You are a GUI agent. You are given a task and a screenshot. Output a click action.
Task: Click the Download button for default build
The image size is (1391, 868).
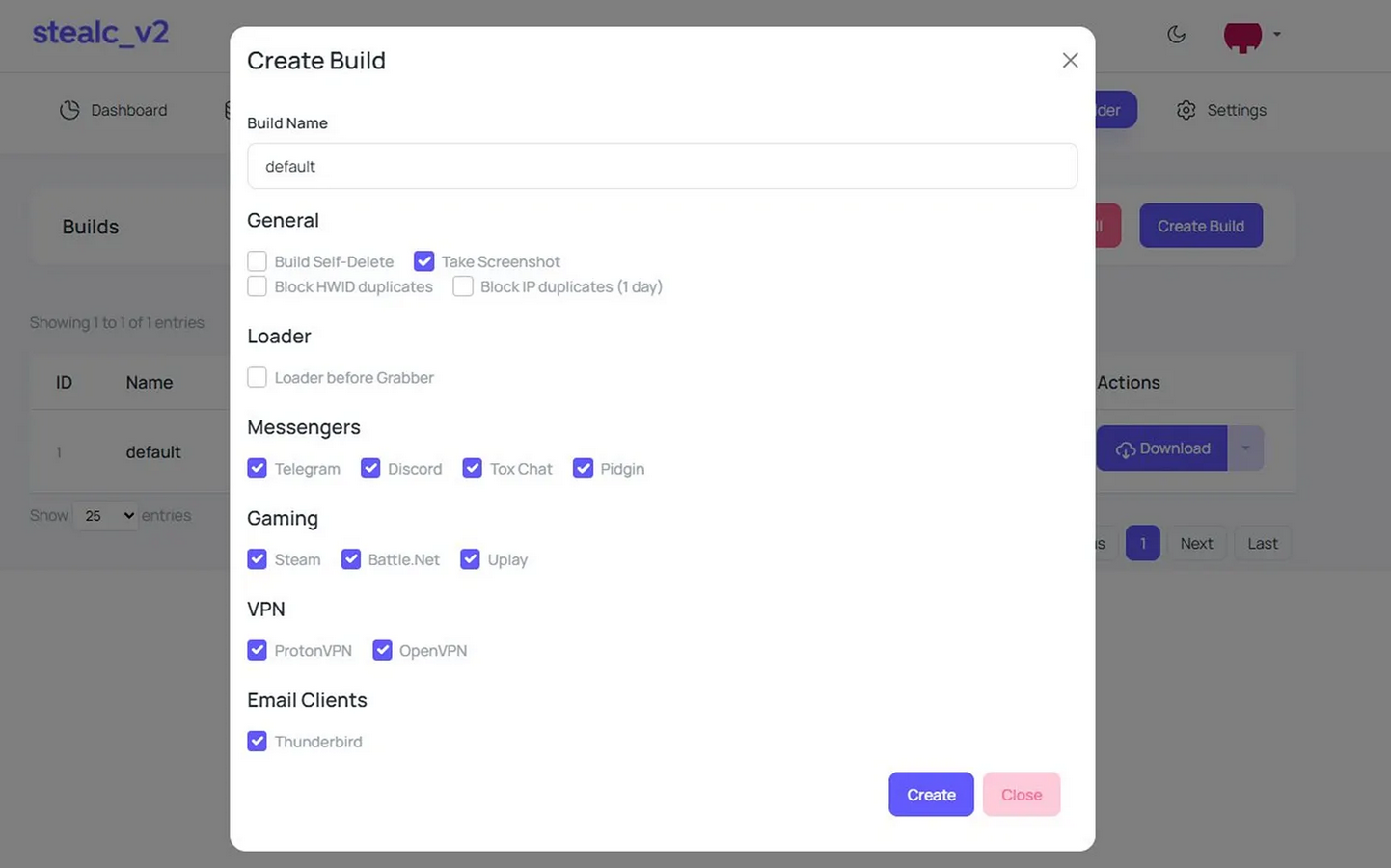(x=1162, y=448)
